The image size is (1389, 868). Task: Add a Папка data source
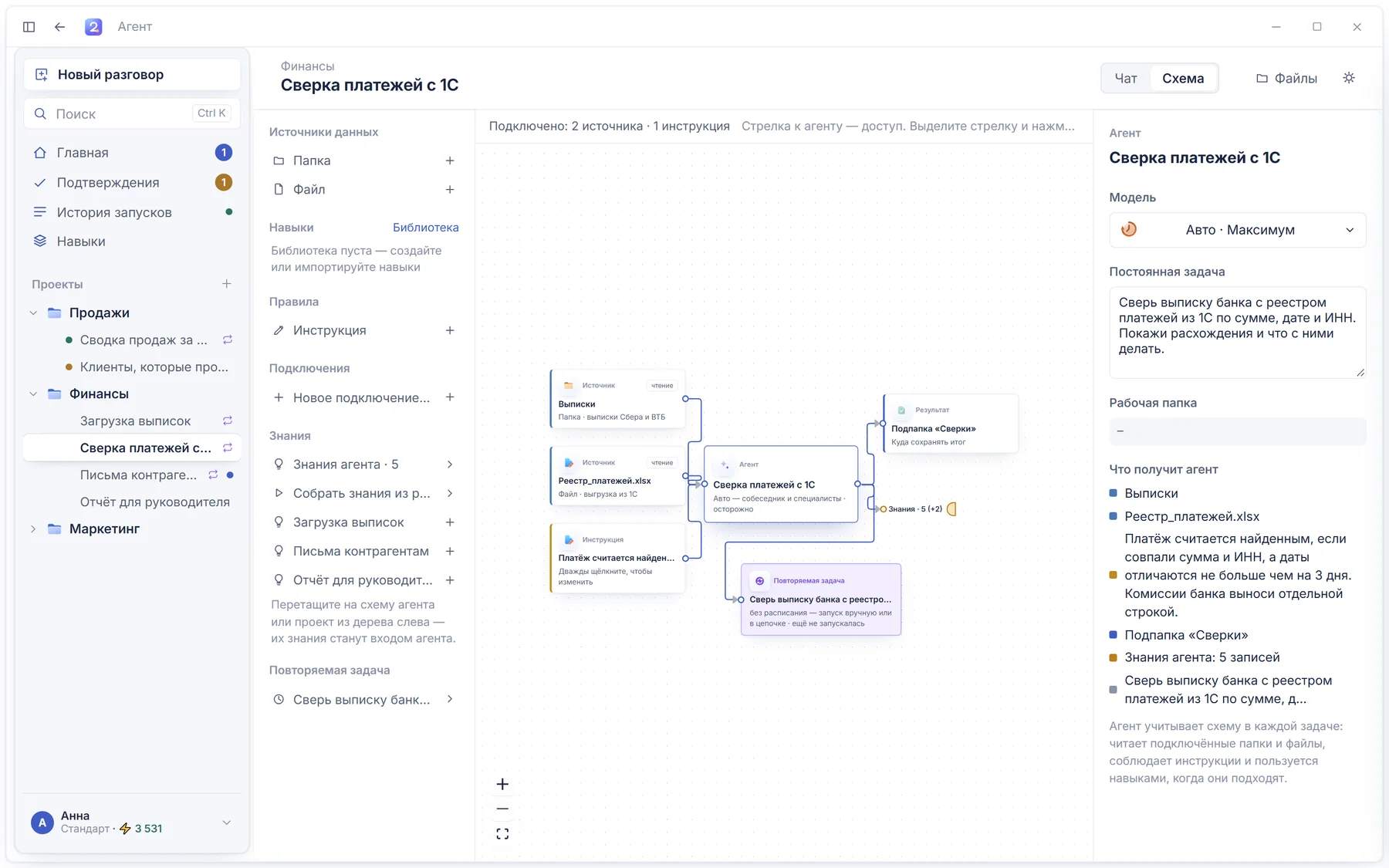click(x=450, y=160)
